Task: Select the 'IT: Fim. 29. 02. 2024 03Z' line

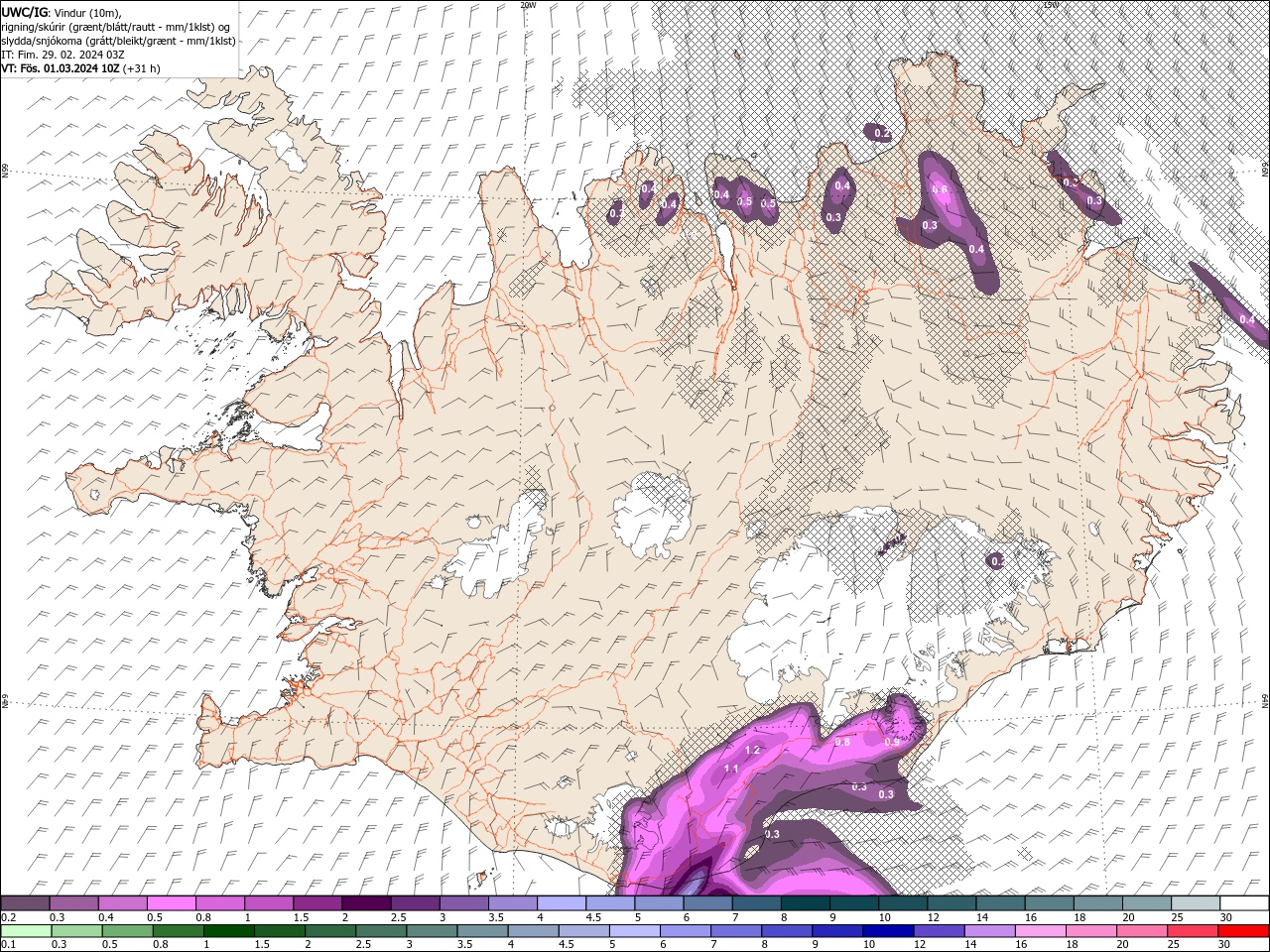Action: click(63, 55)
